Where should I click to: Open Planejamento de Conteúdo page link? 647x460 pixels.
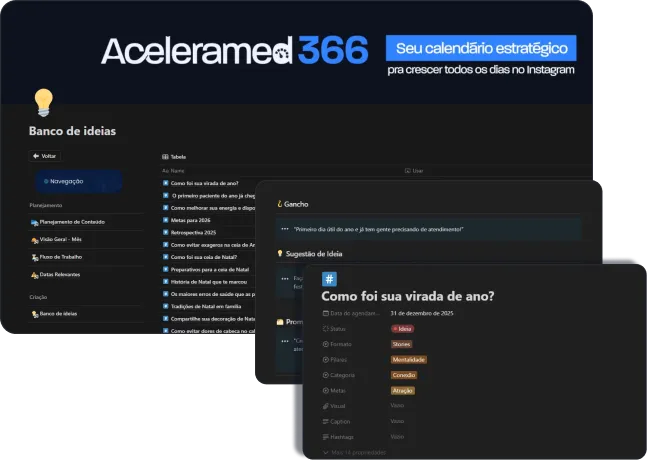72,222
